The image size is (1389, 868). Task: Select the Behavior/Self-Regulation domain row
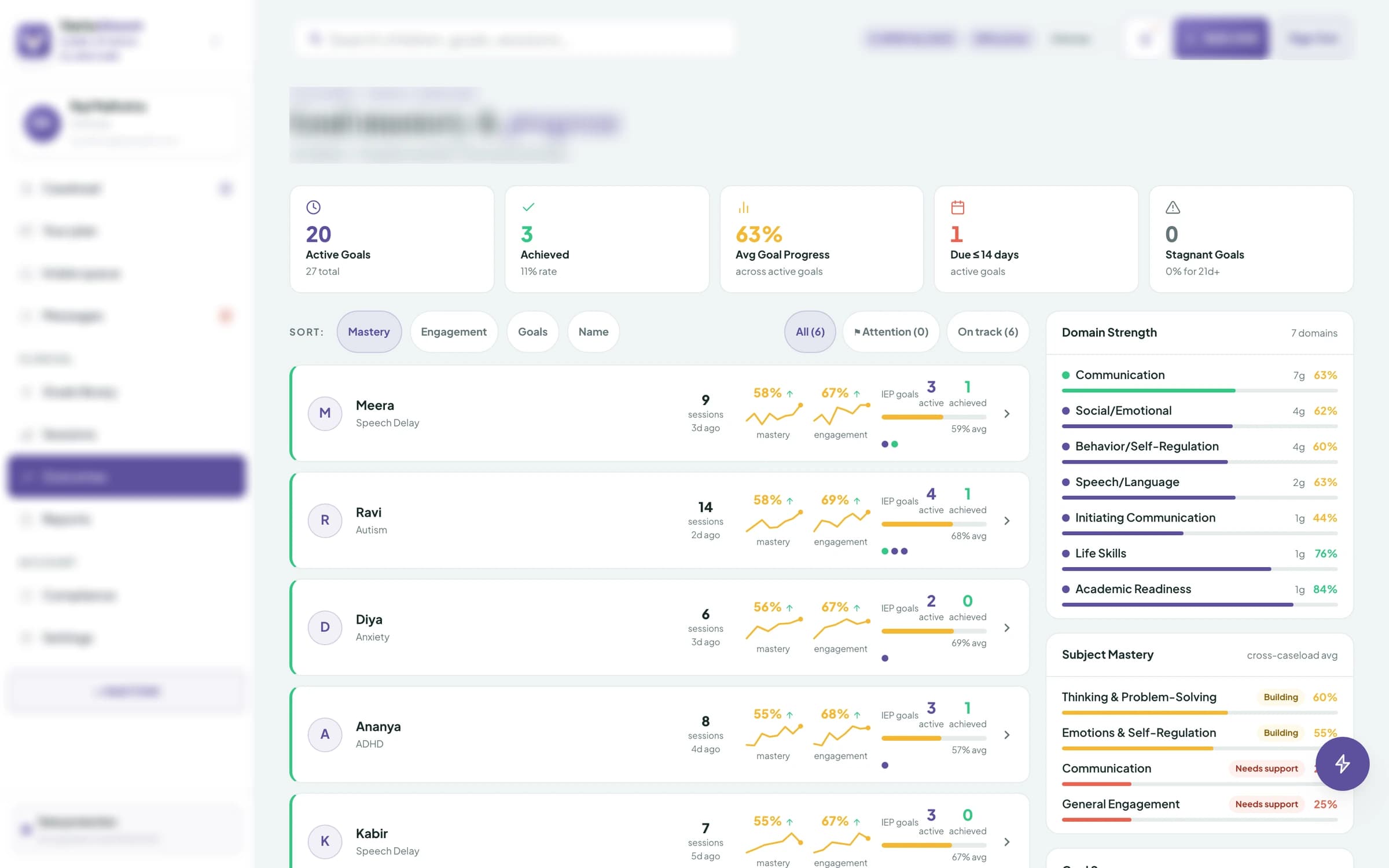(1199, 452)
